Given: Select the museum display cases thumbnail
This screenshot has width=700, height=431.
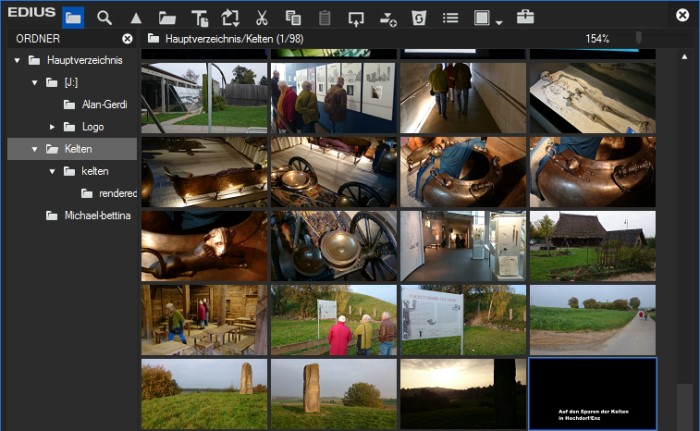Looking at the screenshot, I should (x=463, y=246).
